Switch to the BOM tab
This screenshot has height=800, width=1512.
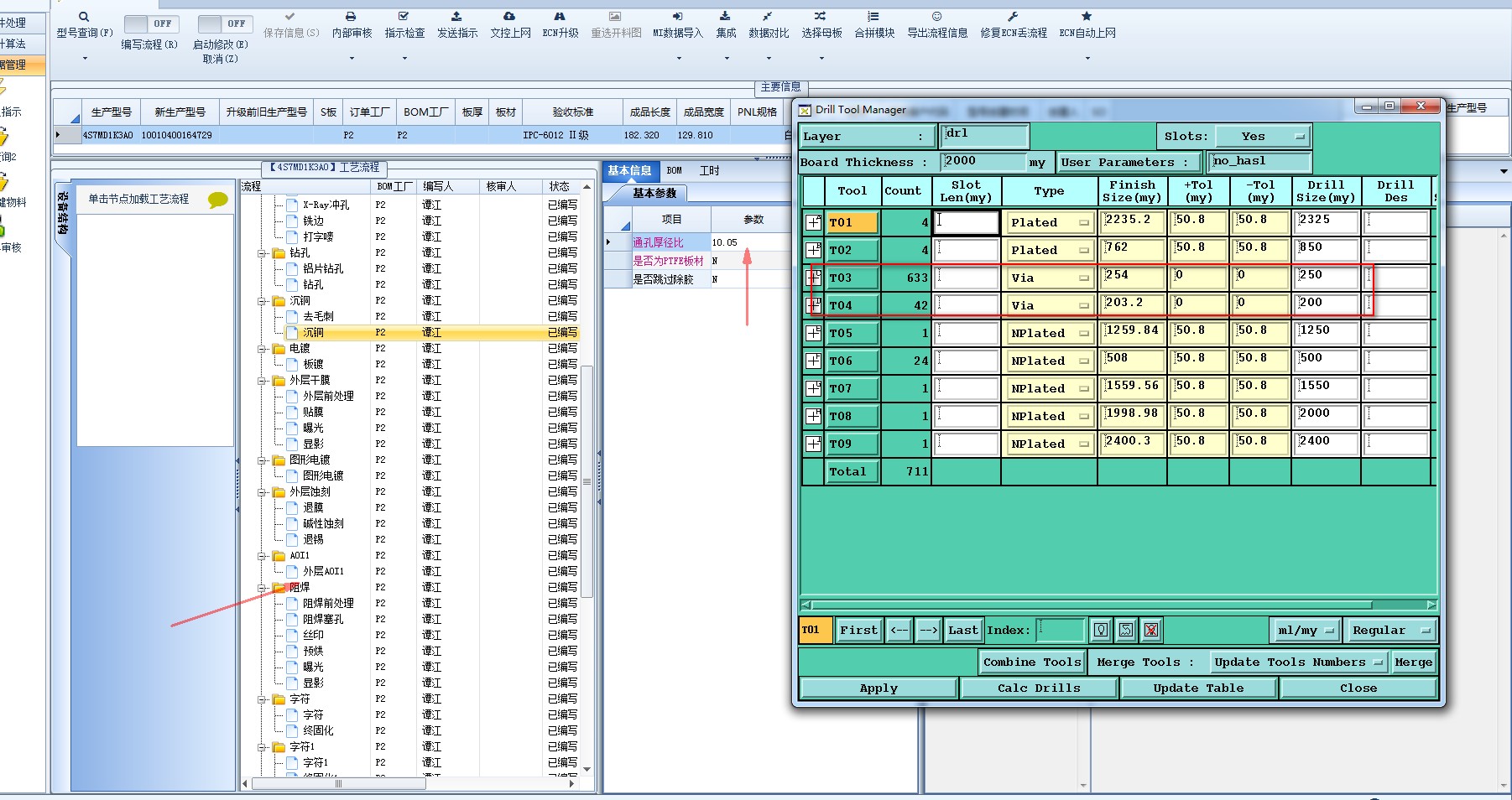675,170
